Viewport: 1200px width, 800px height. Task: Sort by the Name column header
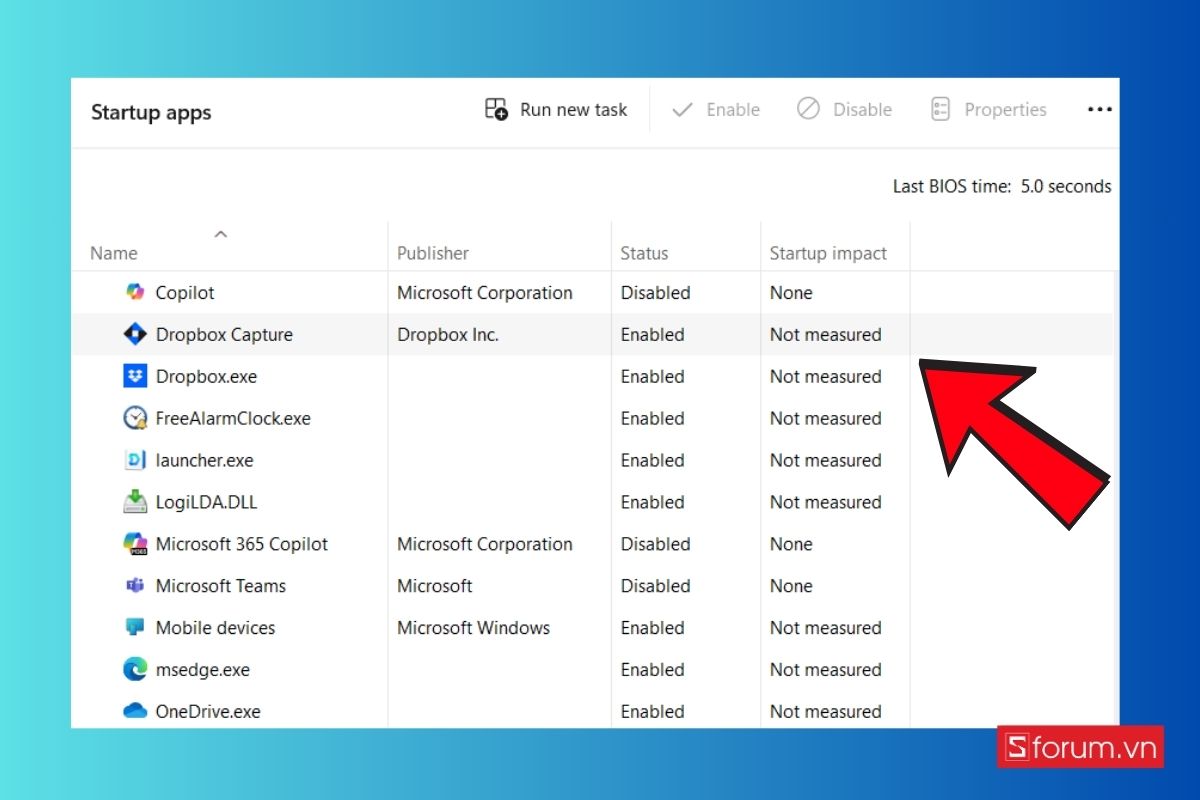coord(114,254)
